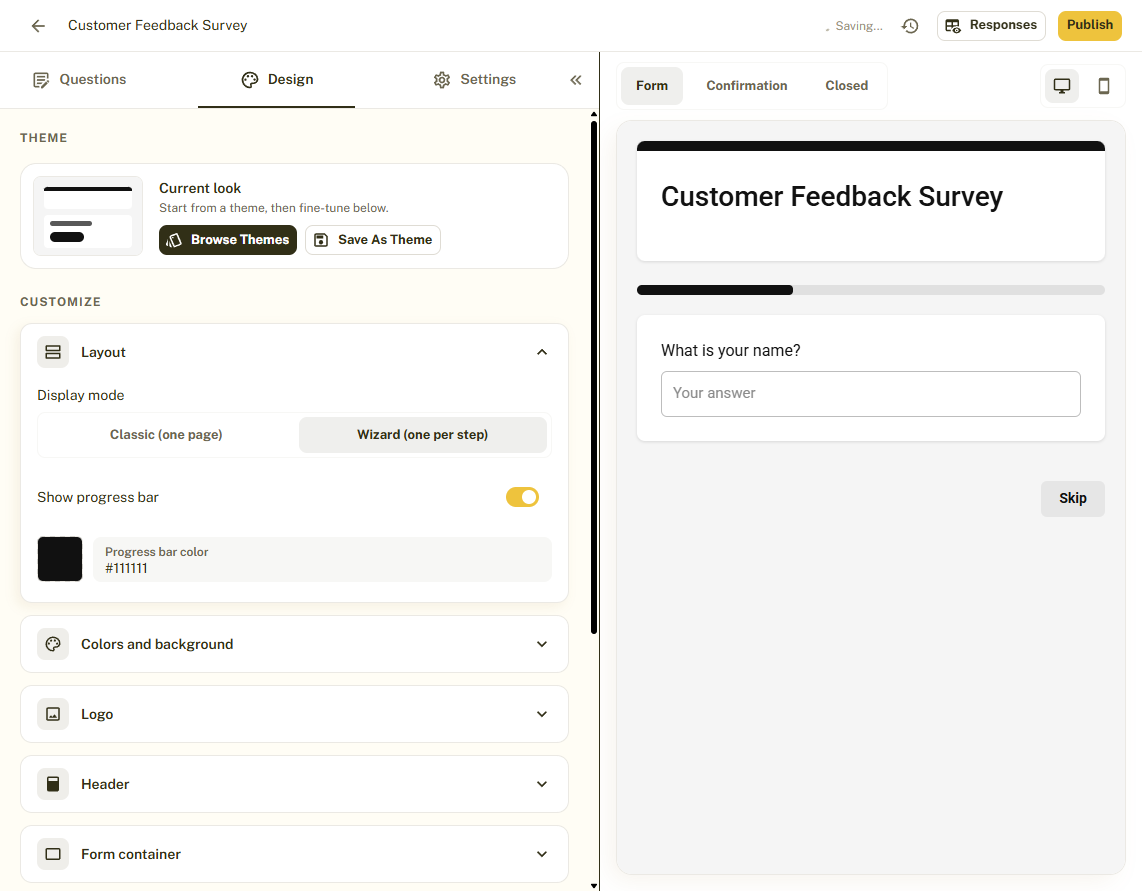Click the Colors and background palette icon
The image size is (1142, 891).
point(53,644)
